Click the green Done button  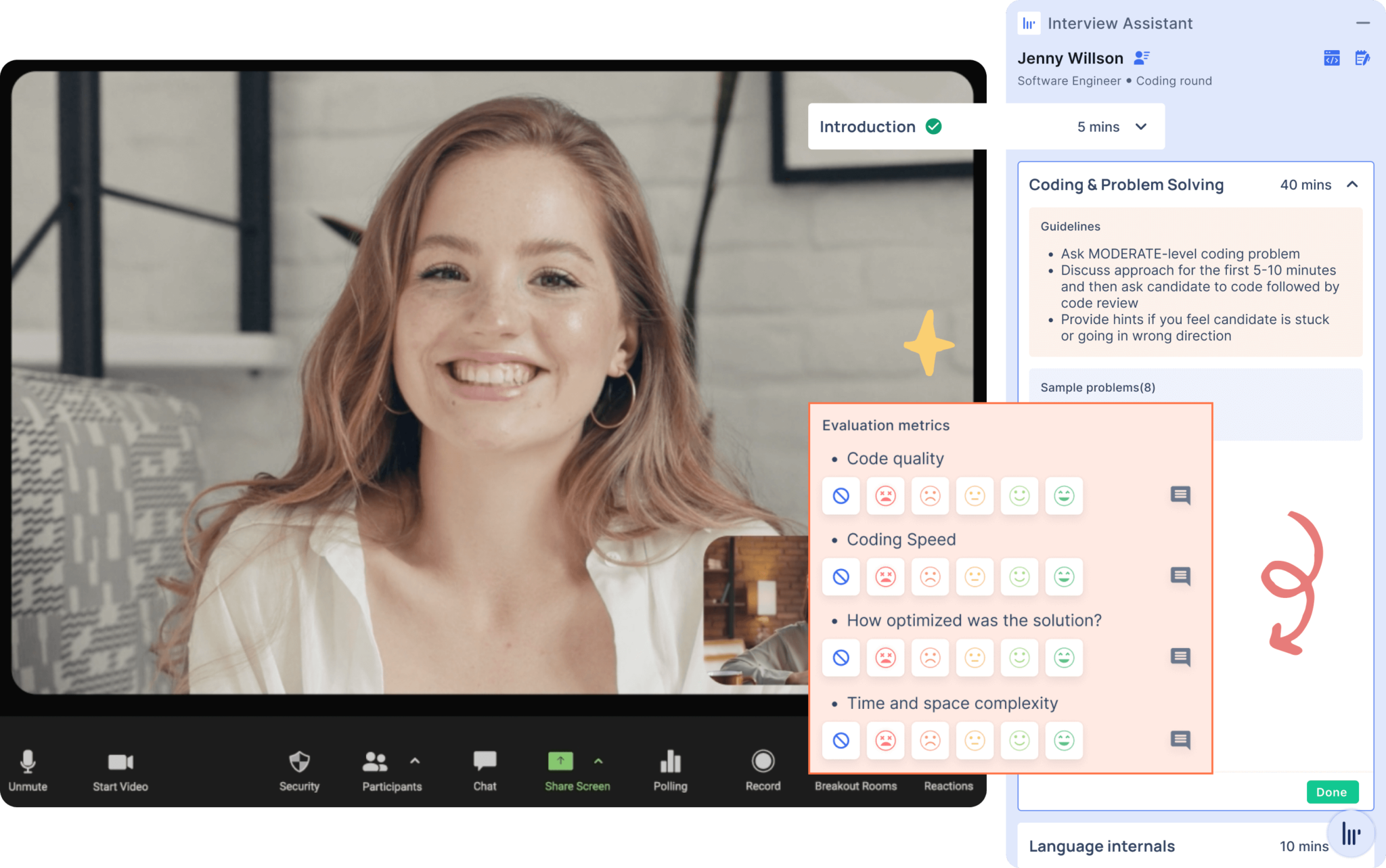[x=1332, y=792]
